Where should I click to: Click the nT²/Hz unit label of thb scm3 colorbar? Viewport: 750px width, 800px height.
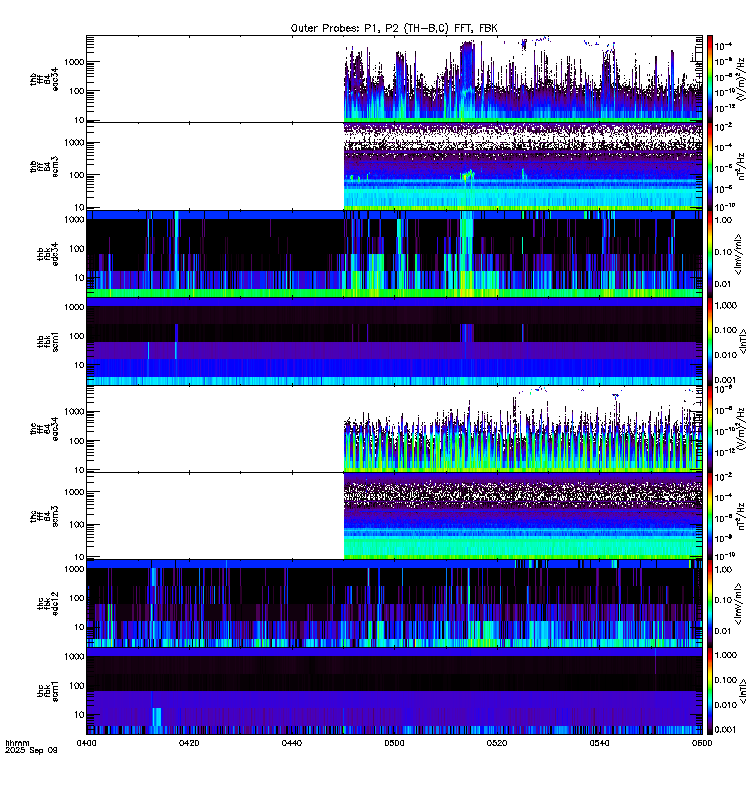pyautogui.click(x=742, y=166)
